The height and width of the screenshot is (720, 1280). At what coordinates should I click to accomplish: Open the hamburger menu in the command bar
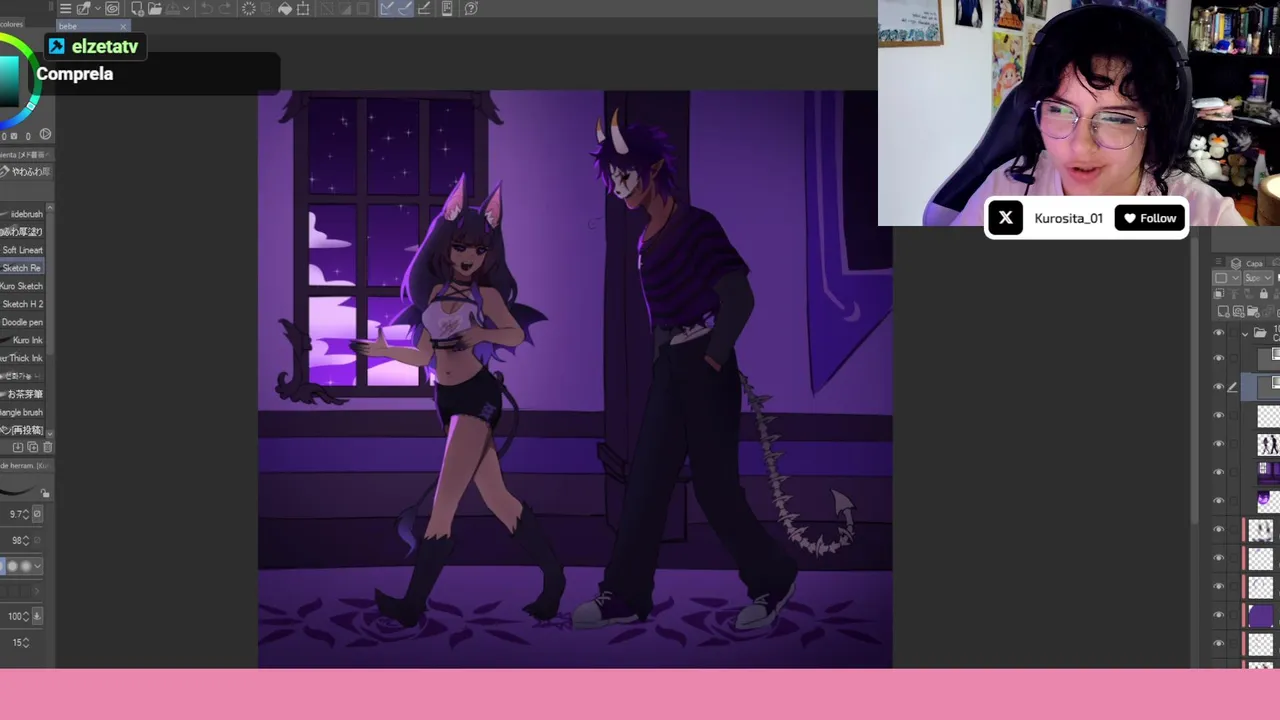(65, 8)
